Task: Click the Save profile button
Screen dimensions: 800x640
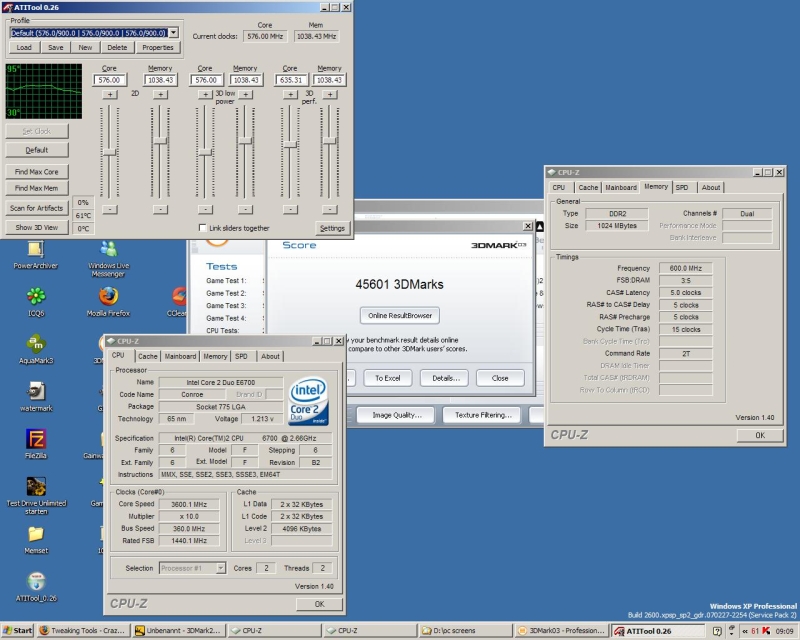Action: point(56,47)
